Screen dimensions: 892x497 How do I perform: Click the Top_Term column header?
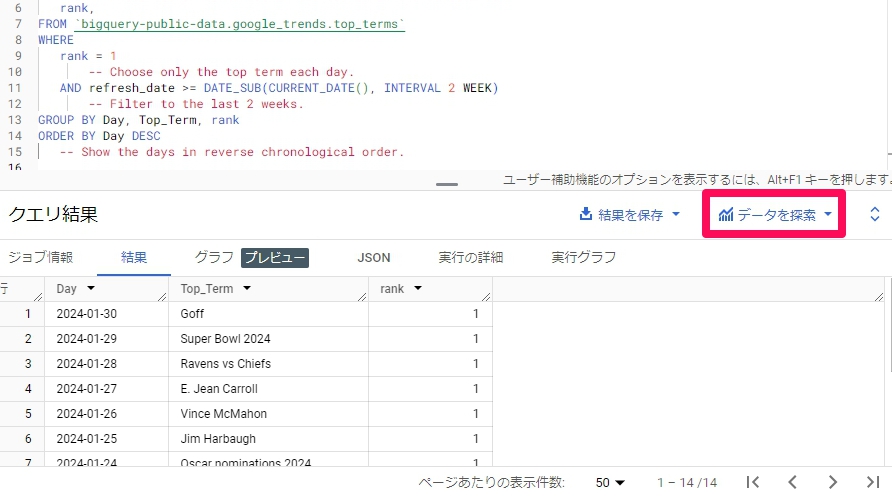[269, 289]
